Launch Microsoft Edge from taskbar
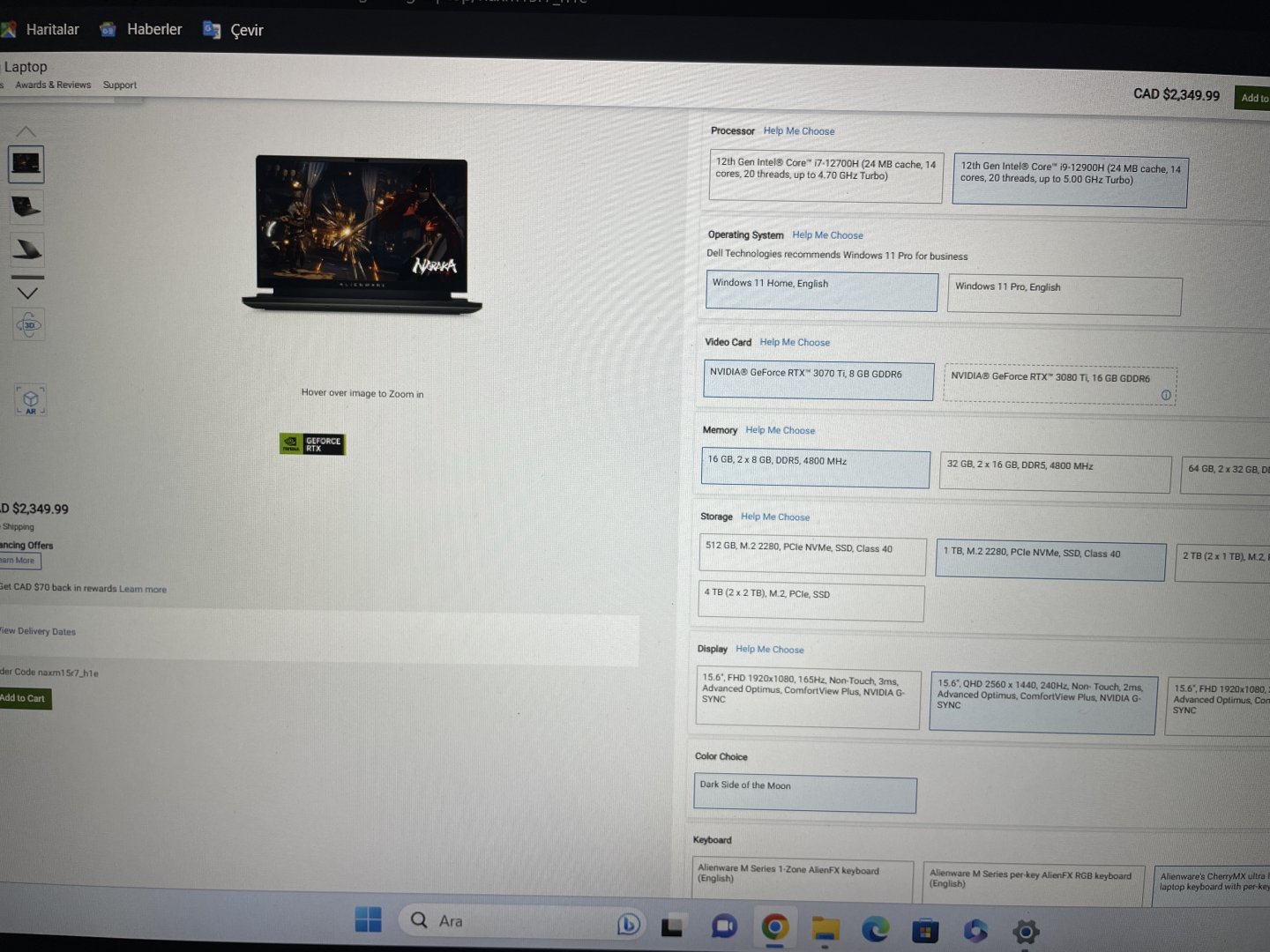The width and height of the screenshot is (1270, 952). (876, 929)
